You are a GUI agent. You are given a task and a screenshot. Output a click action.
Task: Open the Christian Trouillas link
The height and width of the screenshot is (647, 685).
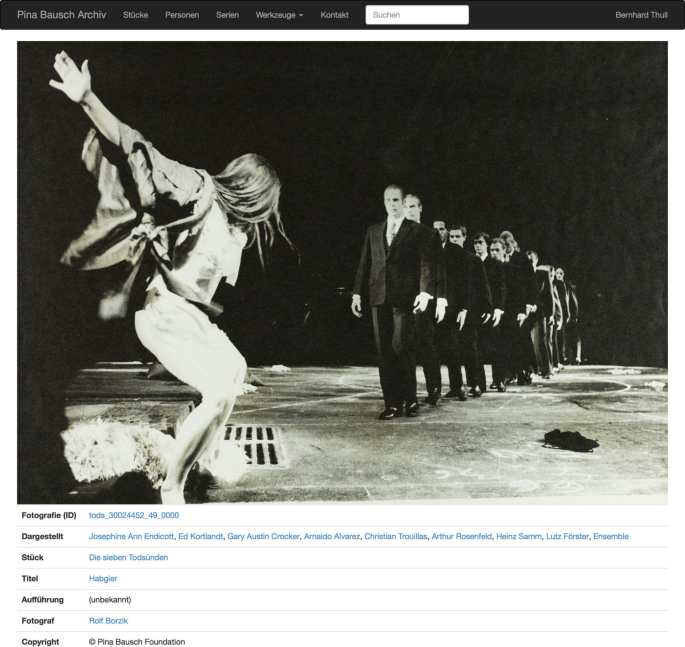pyautogui.click(x=396, y=536)
